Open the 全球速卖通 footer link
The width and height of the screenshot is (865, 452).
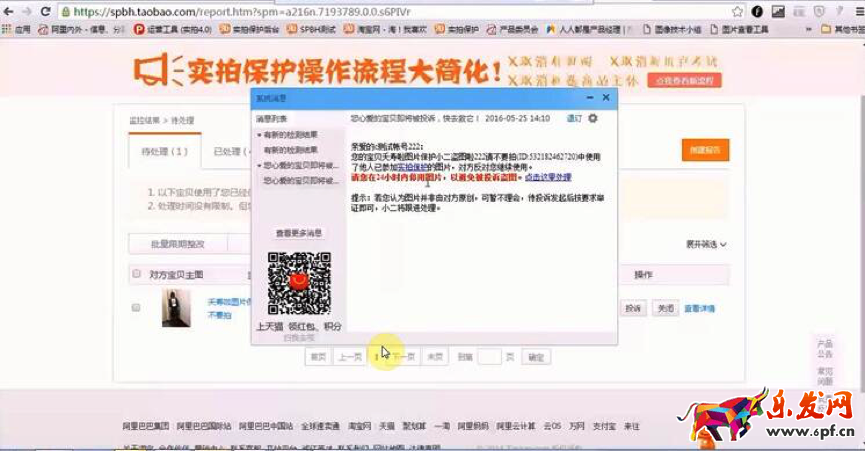pos(321,426)
